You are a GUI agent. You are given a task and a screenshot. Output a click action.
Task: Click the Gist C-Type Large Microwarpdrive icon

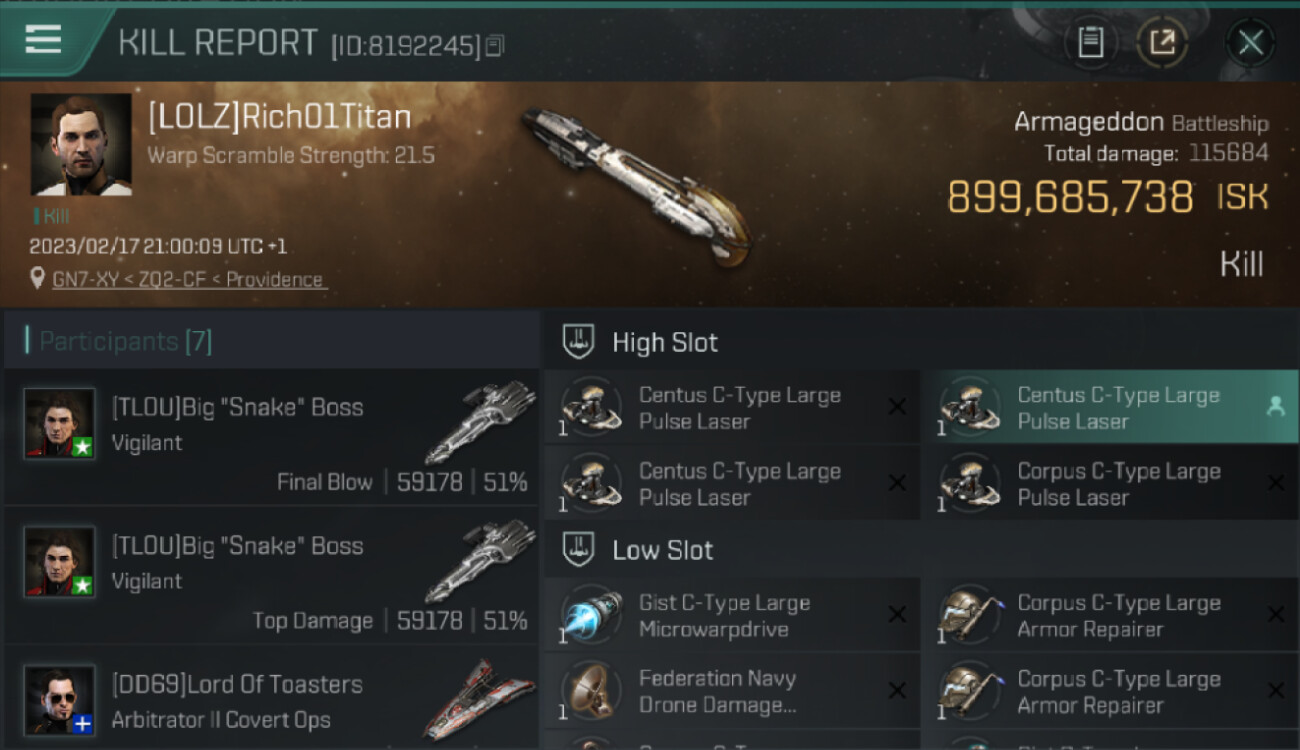[591, 616]
